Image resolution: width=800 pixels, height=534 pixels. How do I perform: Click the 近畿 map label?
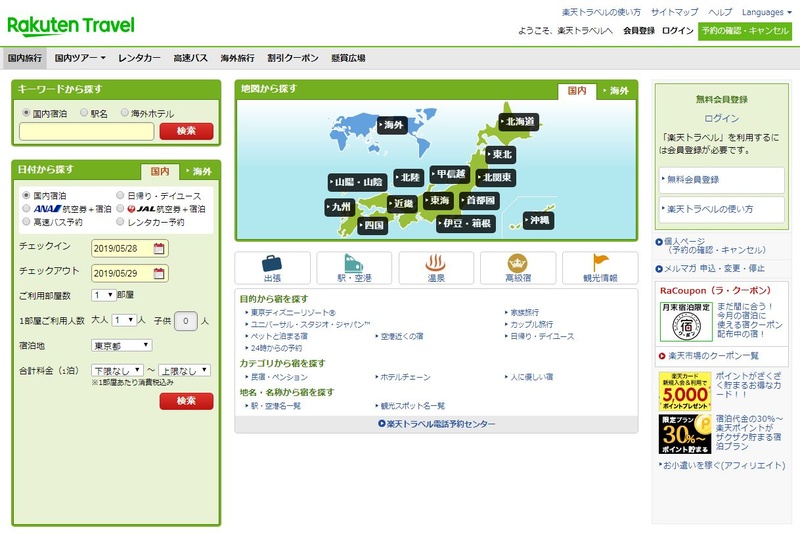coord(402,204)
